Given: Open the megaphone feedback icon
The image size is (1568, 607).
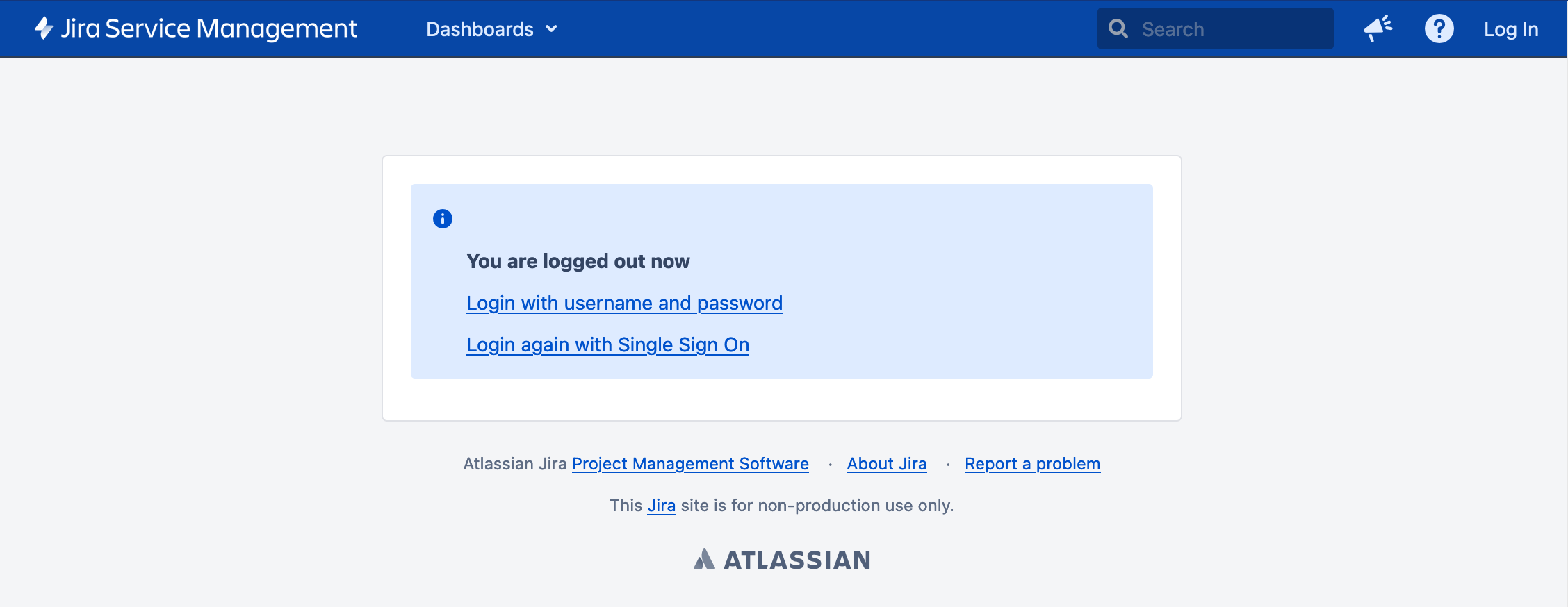Looking at the screenshot, I should [x=1378, y=28].
